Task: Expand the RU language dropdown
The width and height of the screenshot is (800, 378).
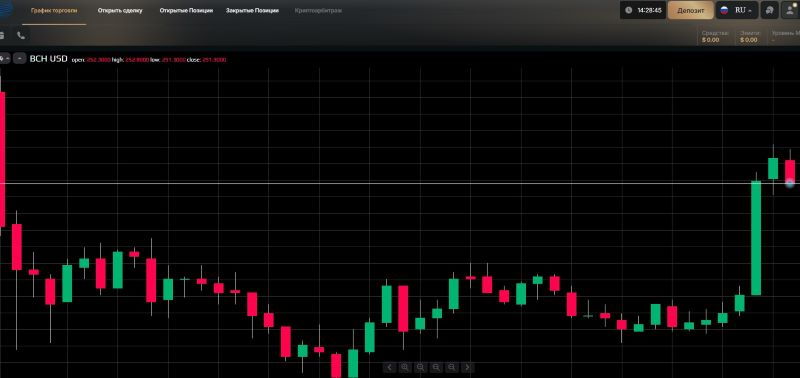Action: (x=737, y=10)
